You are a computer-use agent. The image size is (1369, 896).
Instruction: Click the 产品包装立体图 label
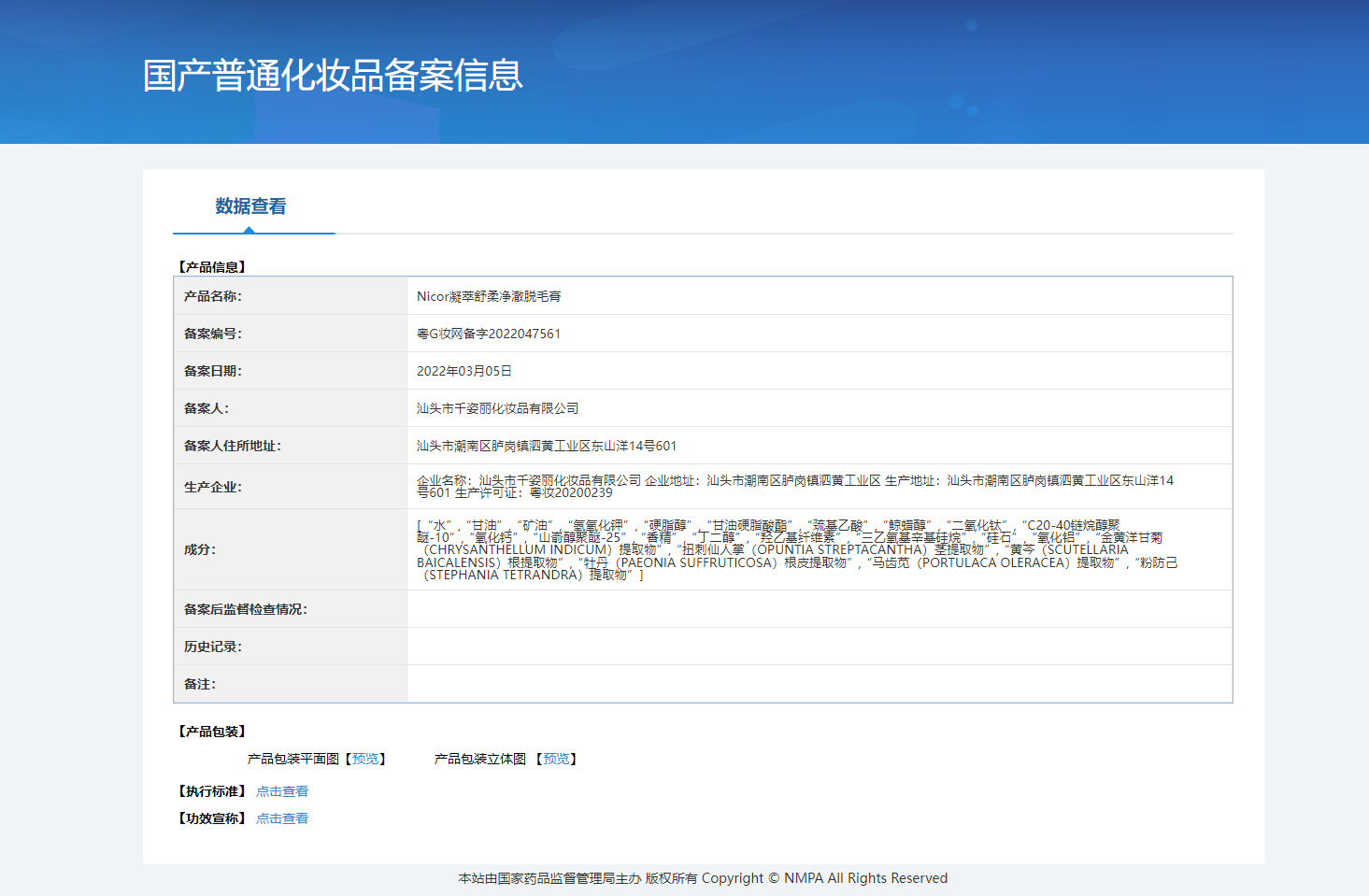point(478,759)
